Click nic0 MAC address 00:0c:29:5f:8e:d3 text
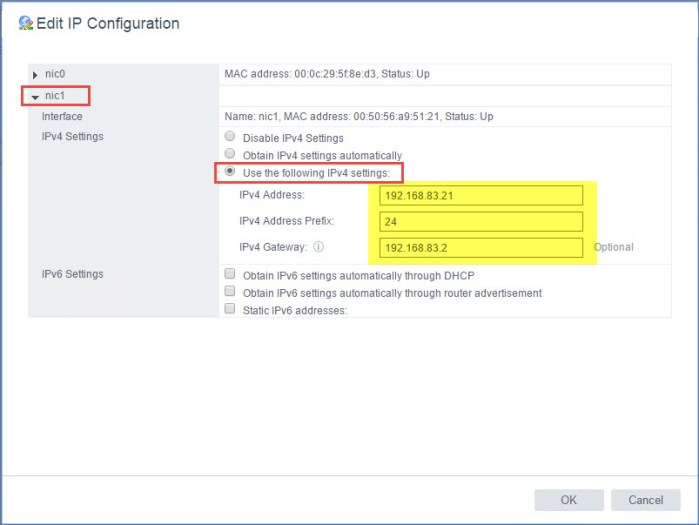 (x=300, y=74)
